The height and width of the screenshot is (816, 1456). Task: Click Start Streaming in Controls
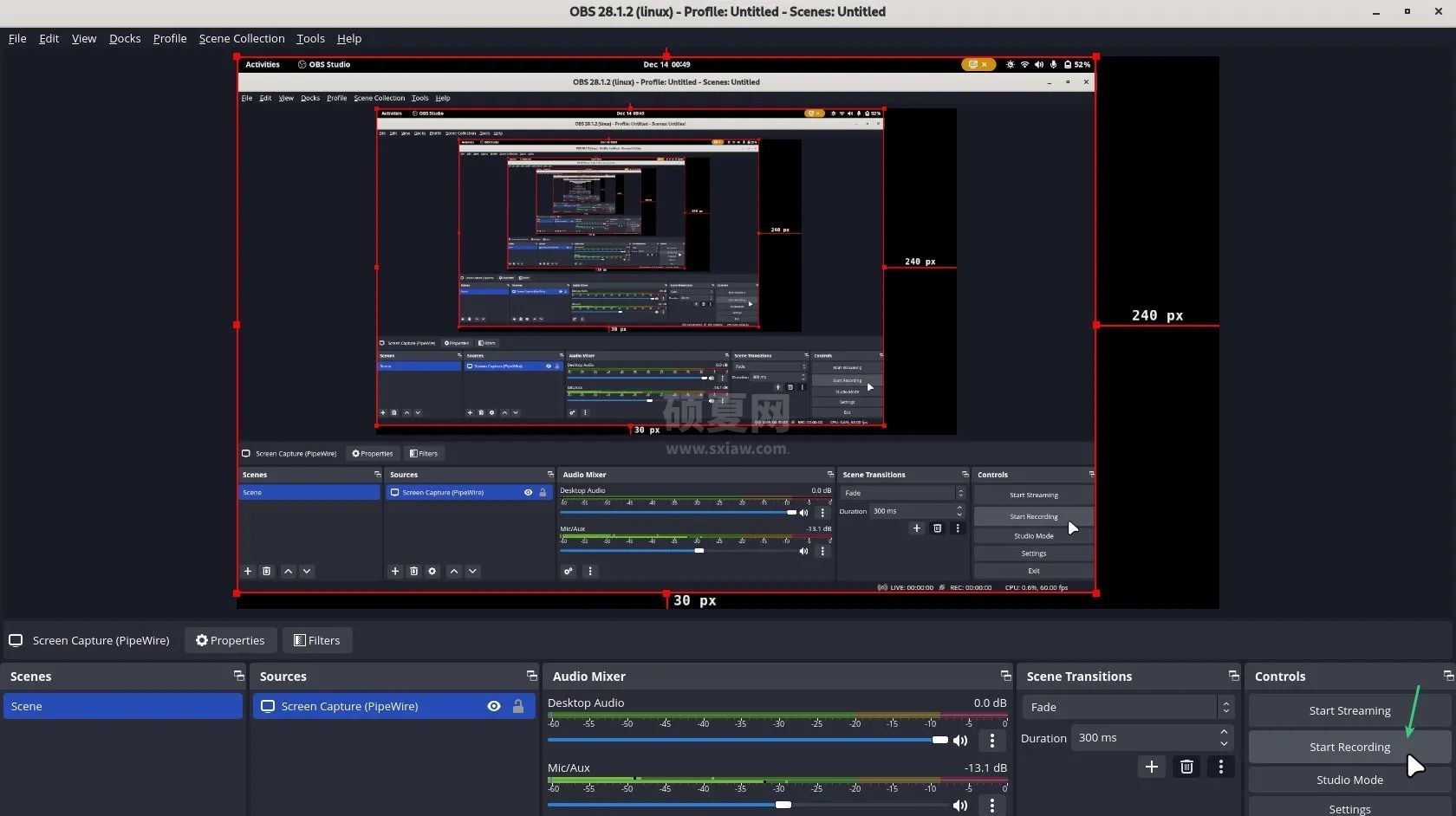coord(1349,710)
